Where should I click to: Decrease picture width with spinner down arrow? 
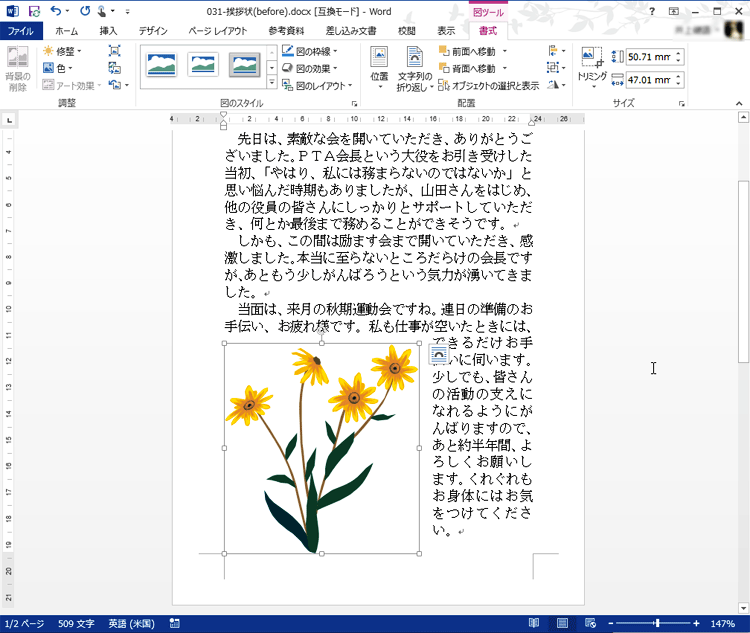point(678,84)
